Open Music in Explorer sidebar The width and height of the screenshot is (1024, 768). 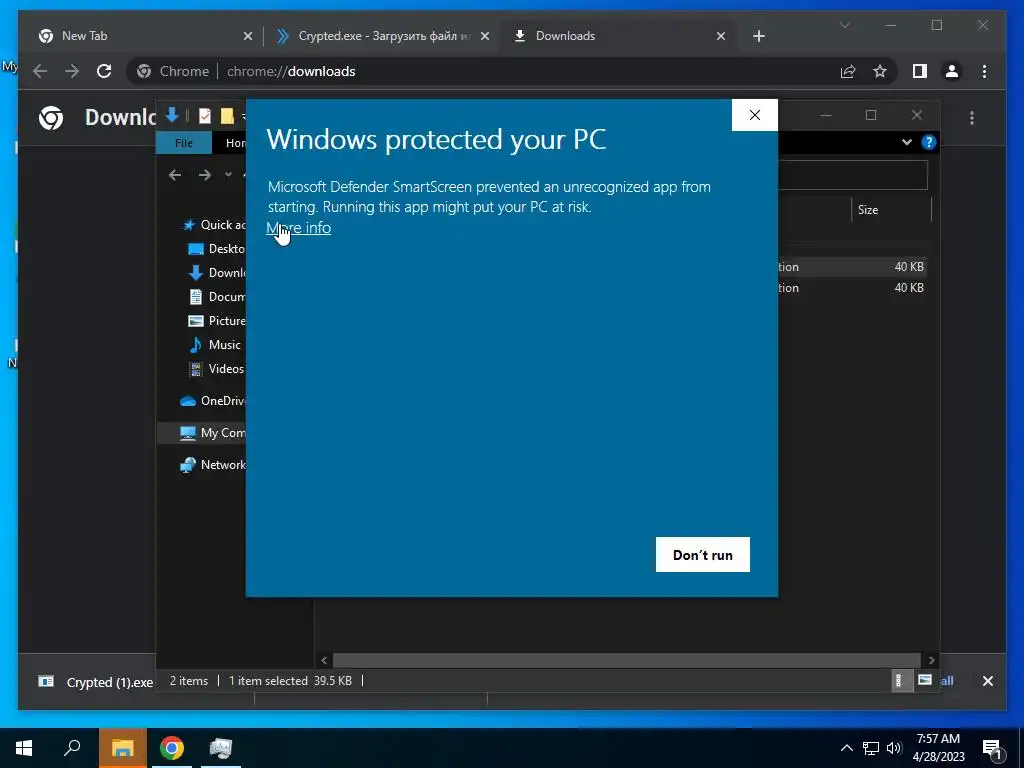pos(215,345)
